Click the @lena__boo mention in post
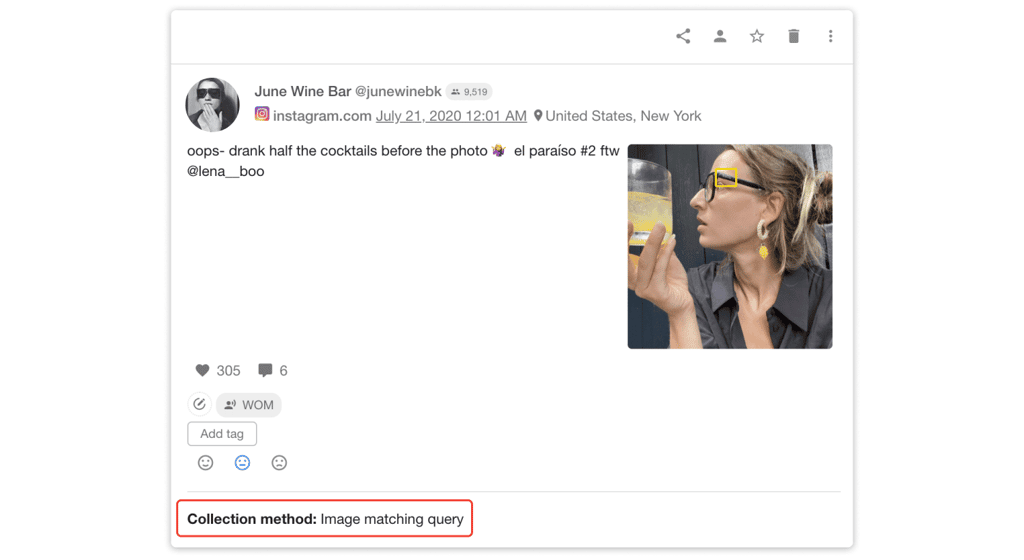The width and height of the screenshot is (1024, 560). (226, 171)
